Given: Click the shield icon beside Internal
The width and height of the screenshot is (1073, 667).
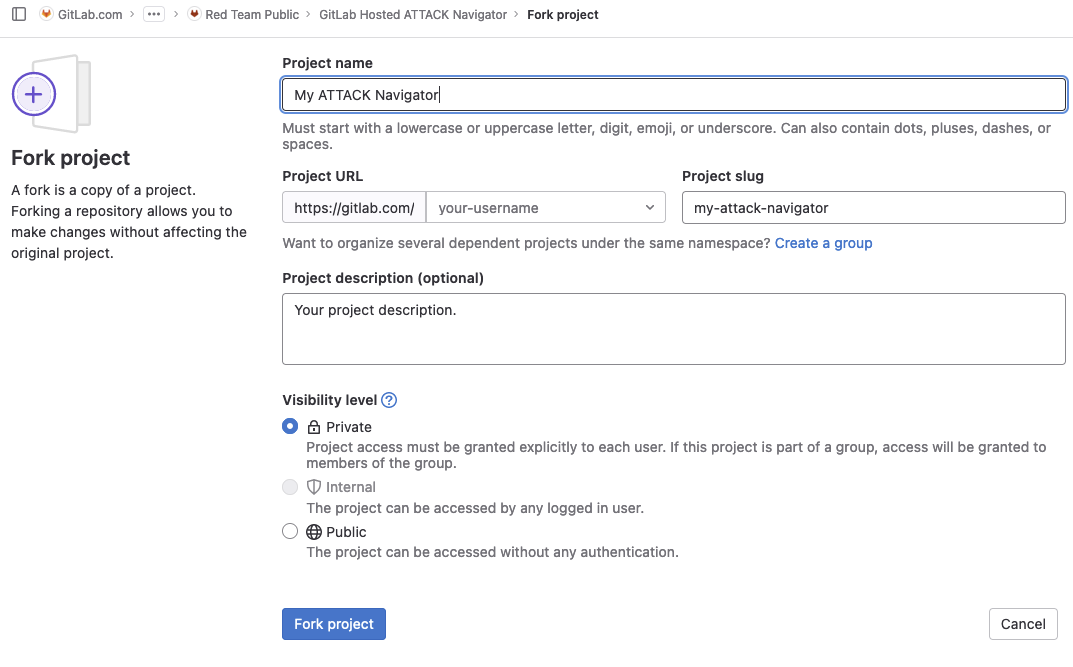Looking at the screenshot, I should [312, 487].
